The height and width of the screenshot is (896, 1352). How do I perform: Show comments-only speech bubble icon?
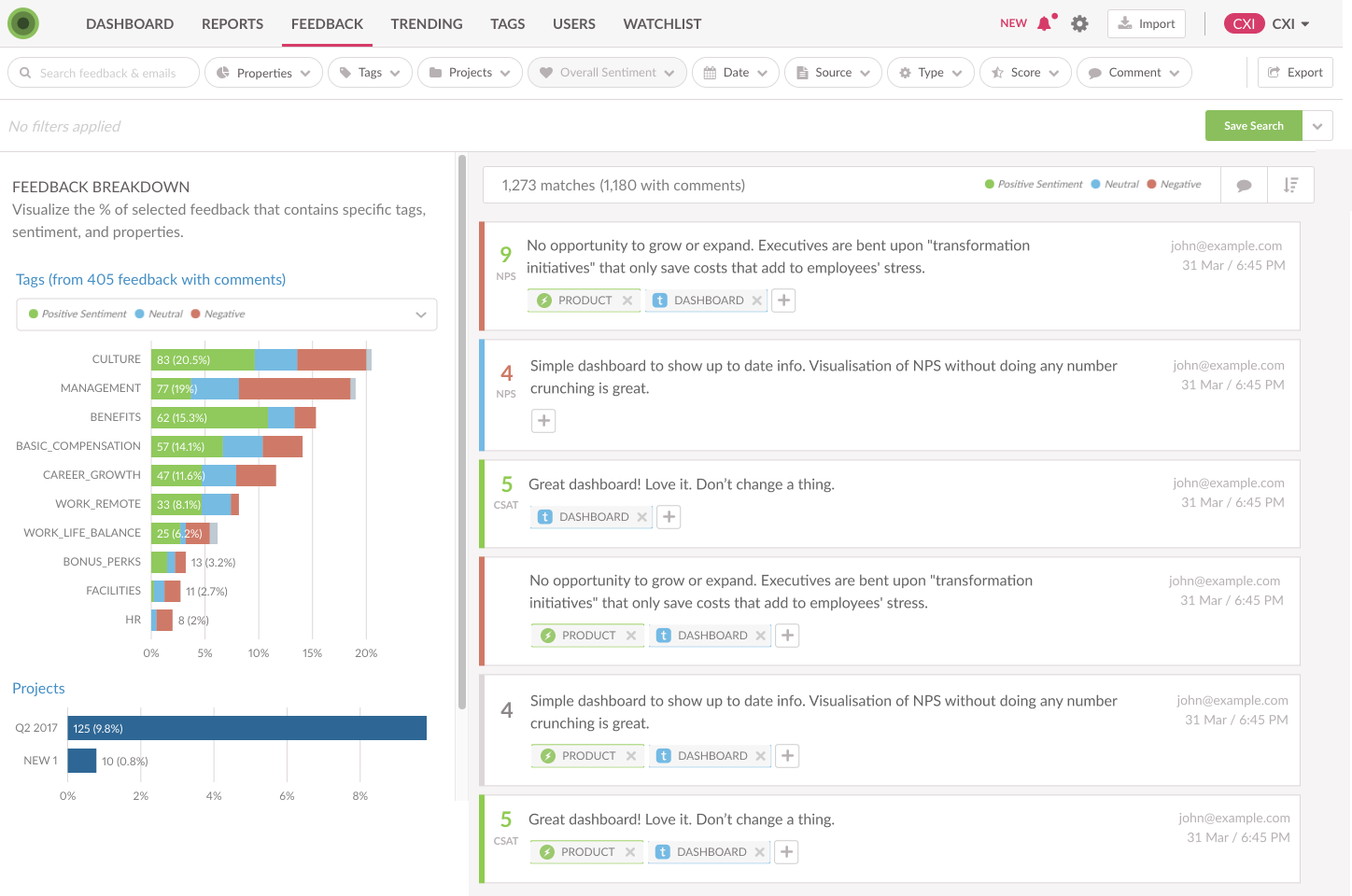1244,185
